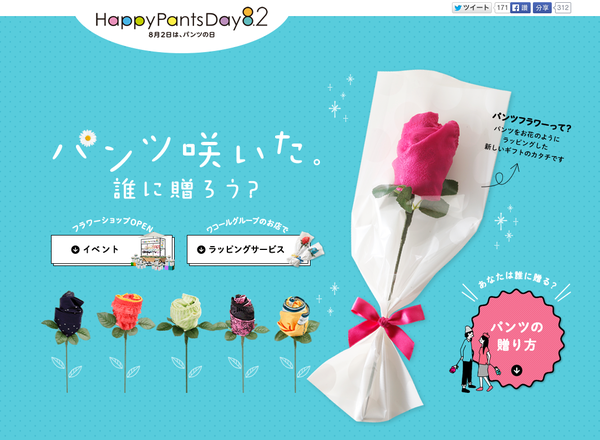Click the down arrow icon on ラッピングサービス

pyautogui.click(x=201, y=249)
